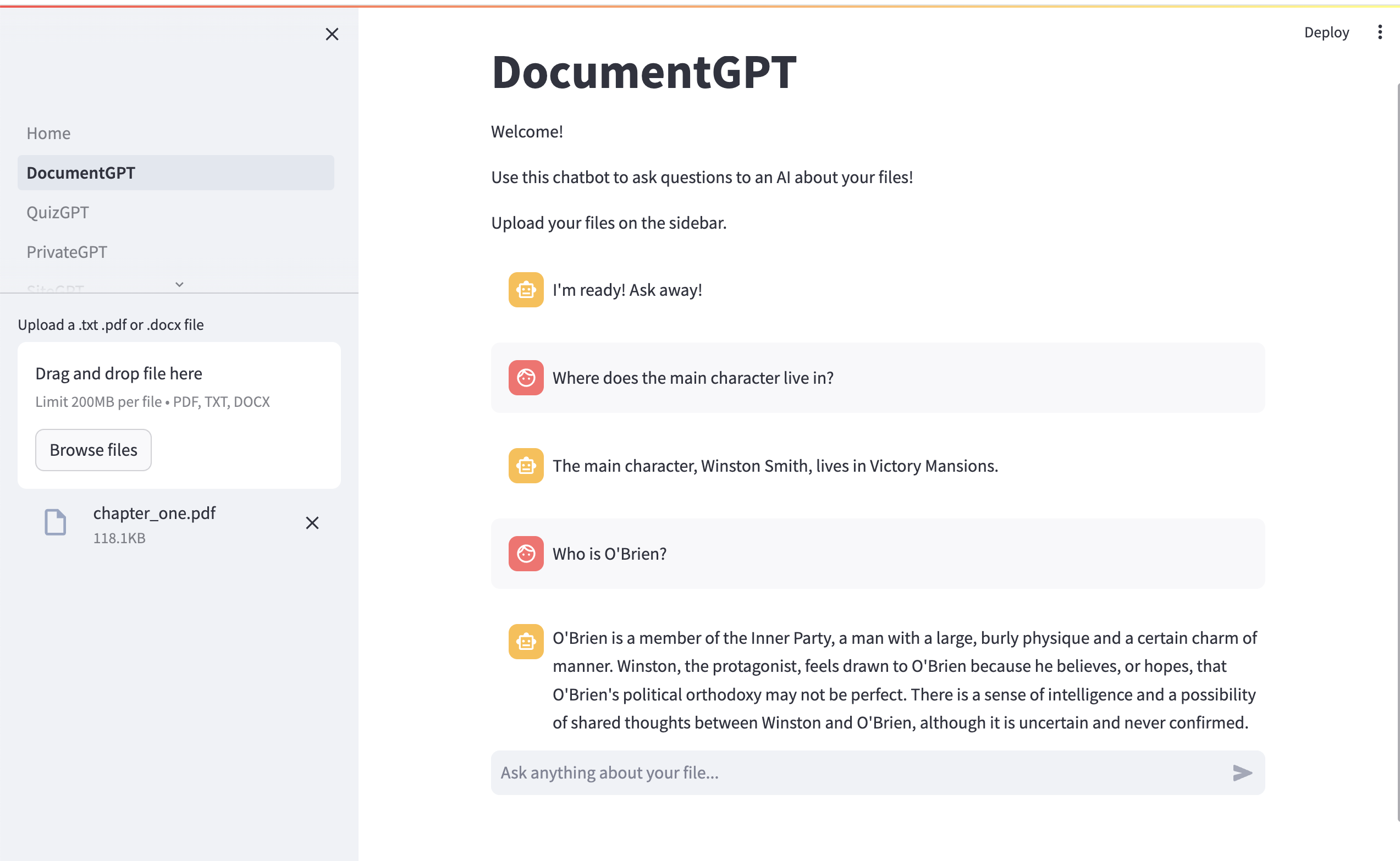Click the chapter_one.pdf file icon
Viewport: 1400px width, 861px height.
click(55, 522)
